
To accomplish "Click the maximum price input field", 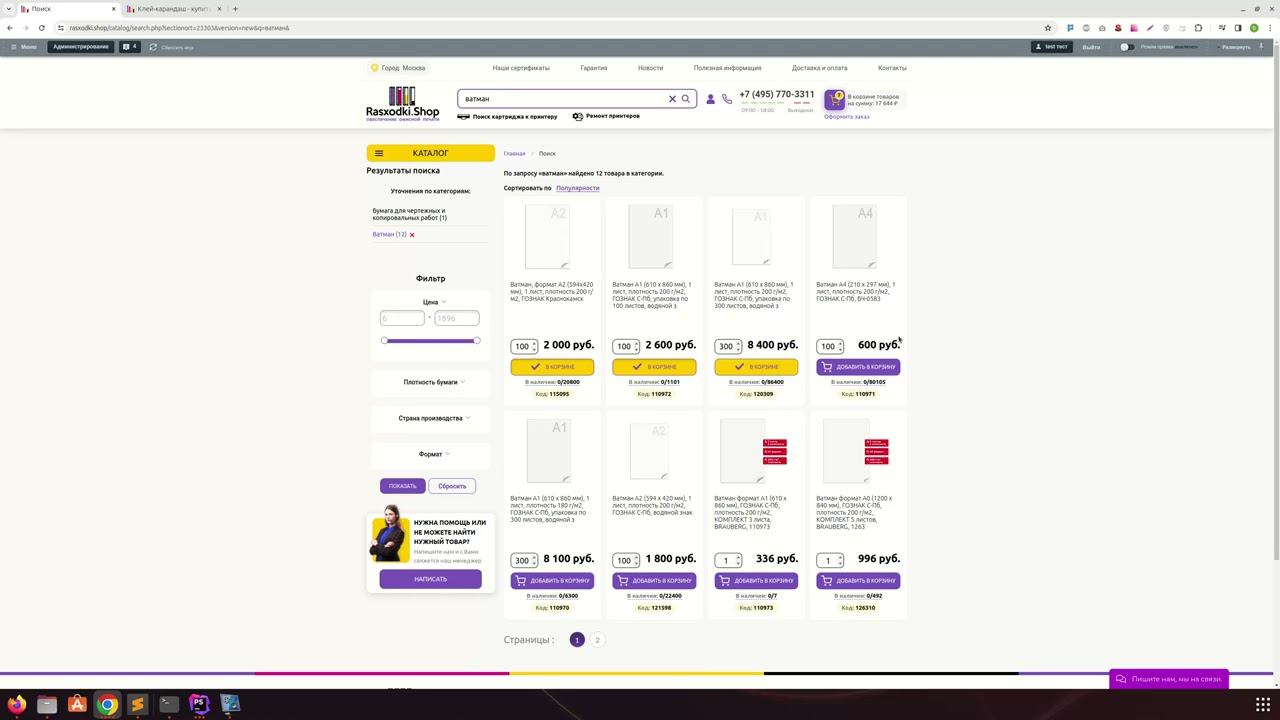I will tap(456, 318).
